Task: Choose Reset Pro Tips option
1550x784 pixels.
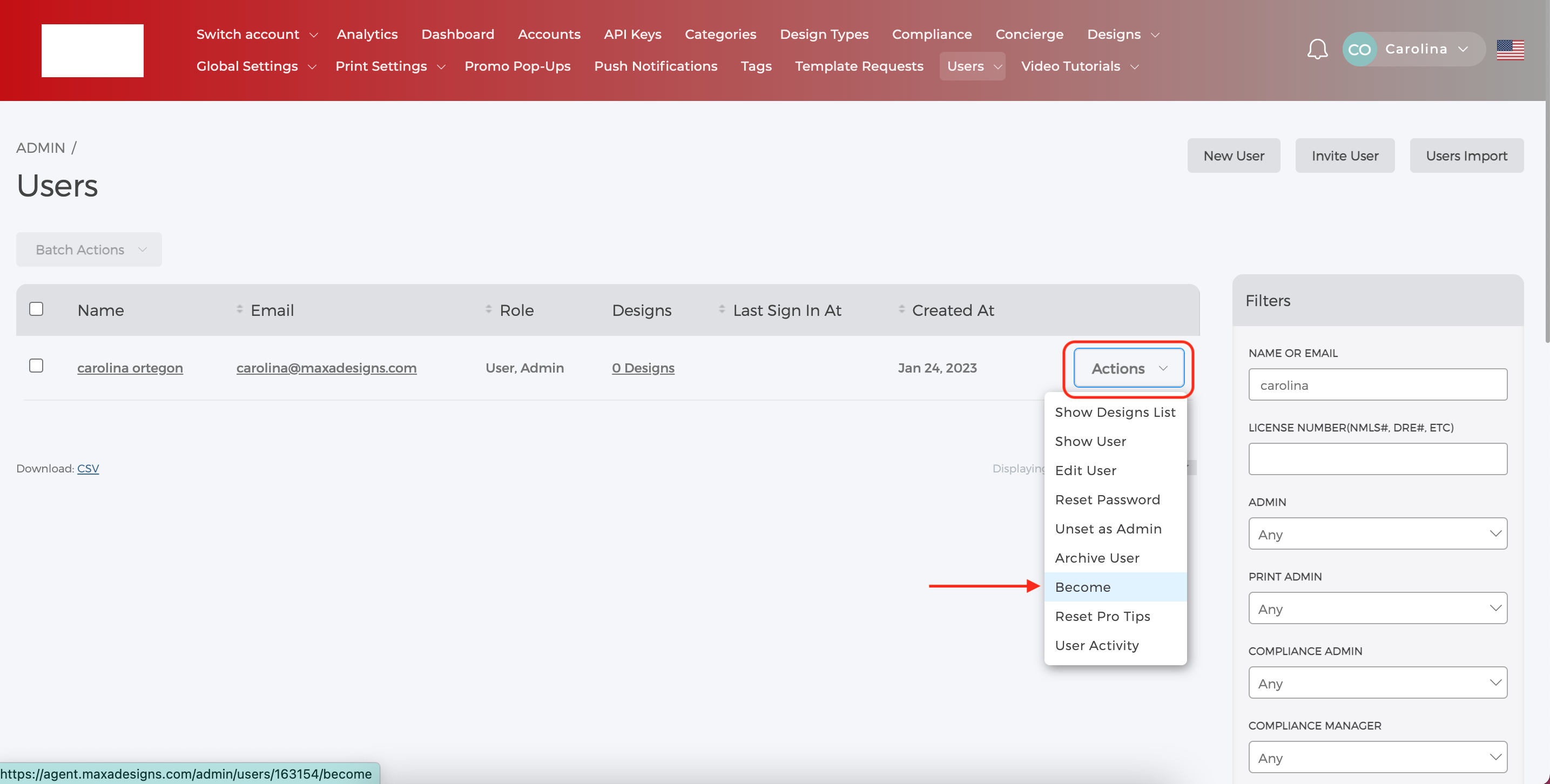Action: [x=1115, y=616]
